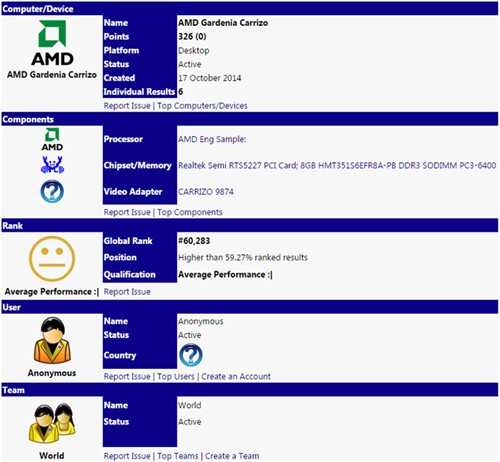Click the blue Realtek crab chipset icon
The height and width of the screenshot is (462, 500).
pos(52,165)
